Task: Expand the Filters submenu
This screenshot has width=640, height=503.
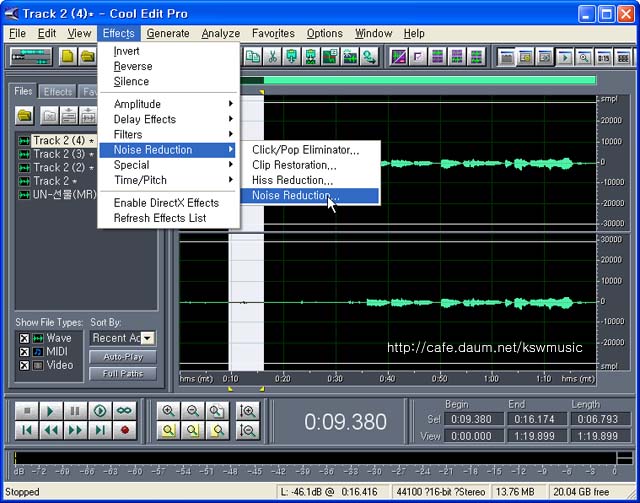Action: 167,134
